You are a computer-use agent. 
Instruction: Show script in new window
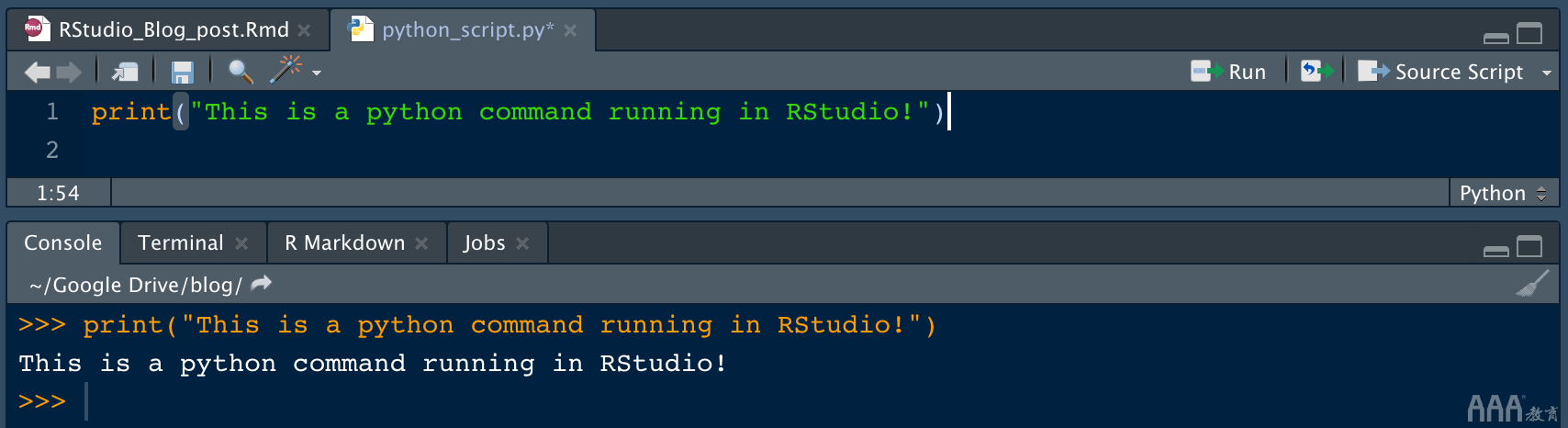coord(125,72)
